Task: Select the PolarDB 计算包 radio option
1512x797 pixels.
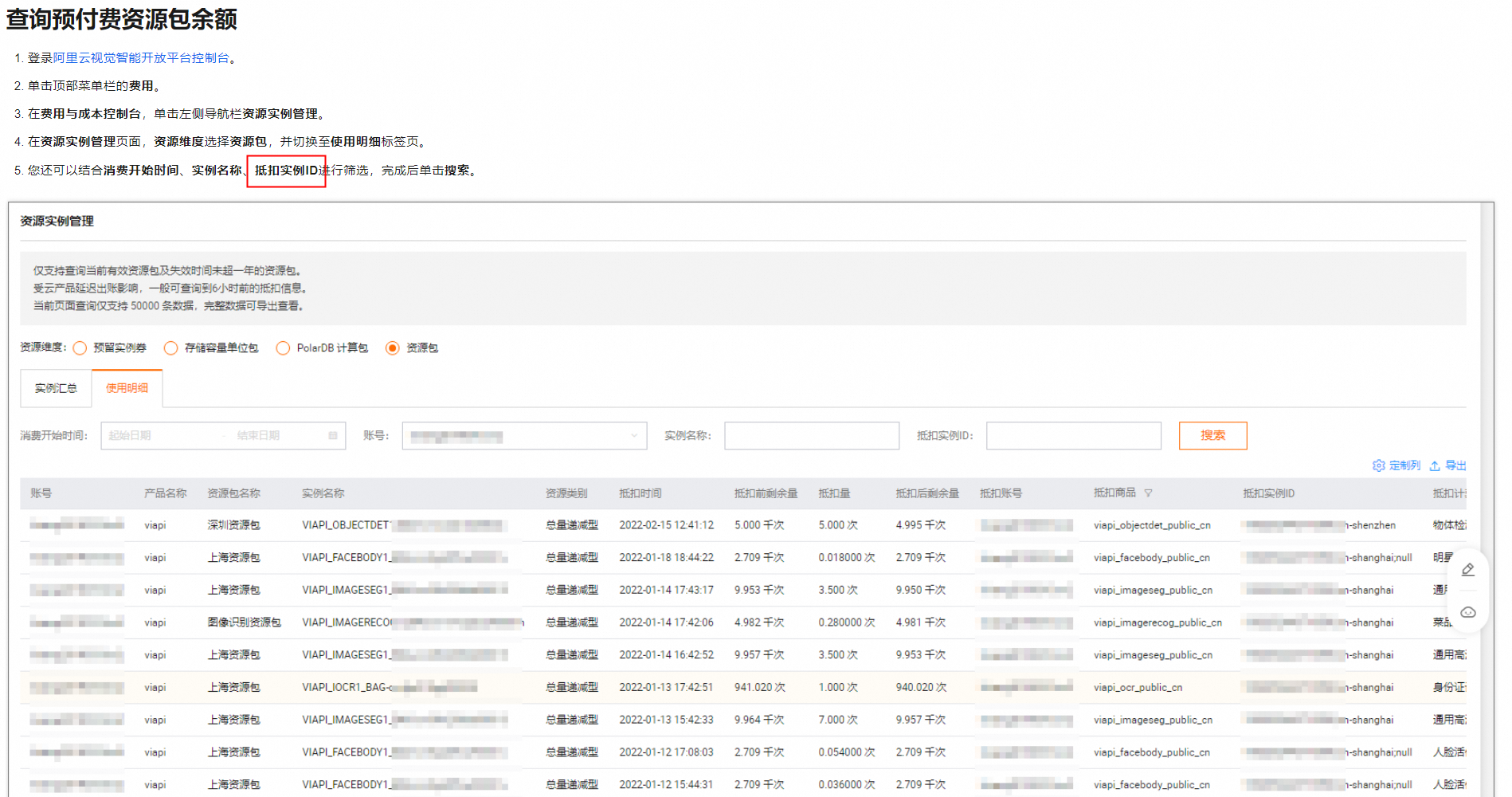Action: click(283, 348)
